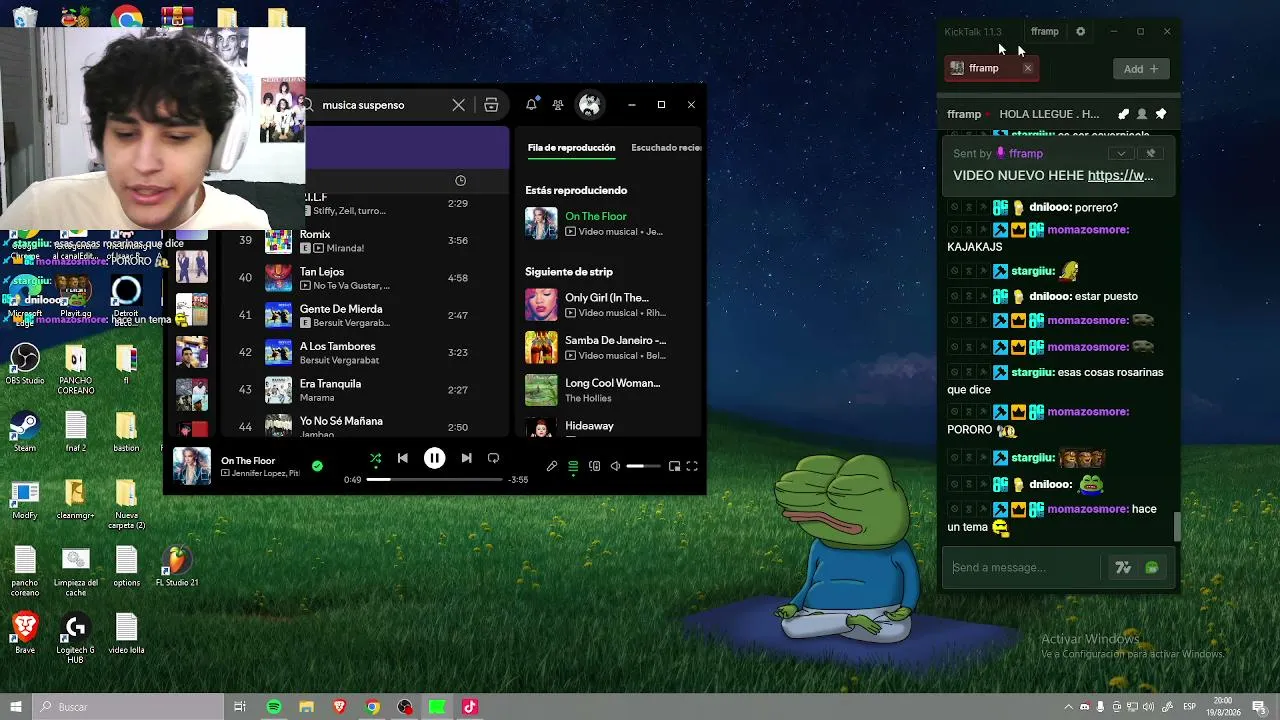Image resolution: width=1280 pixels, height=720 pixels.
Task: Skip to previous track in Spotify
Action: click(403, 458)
